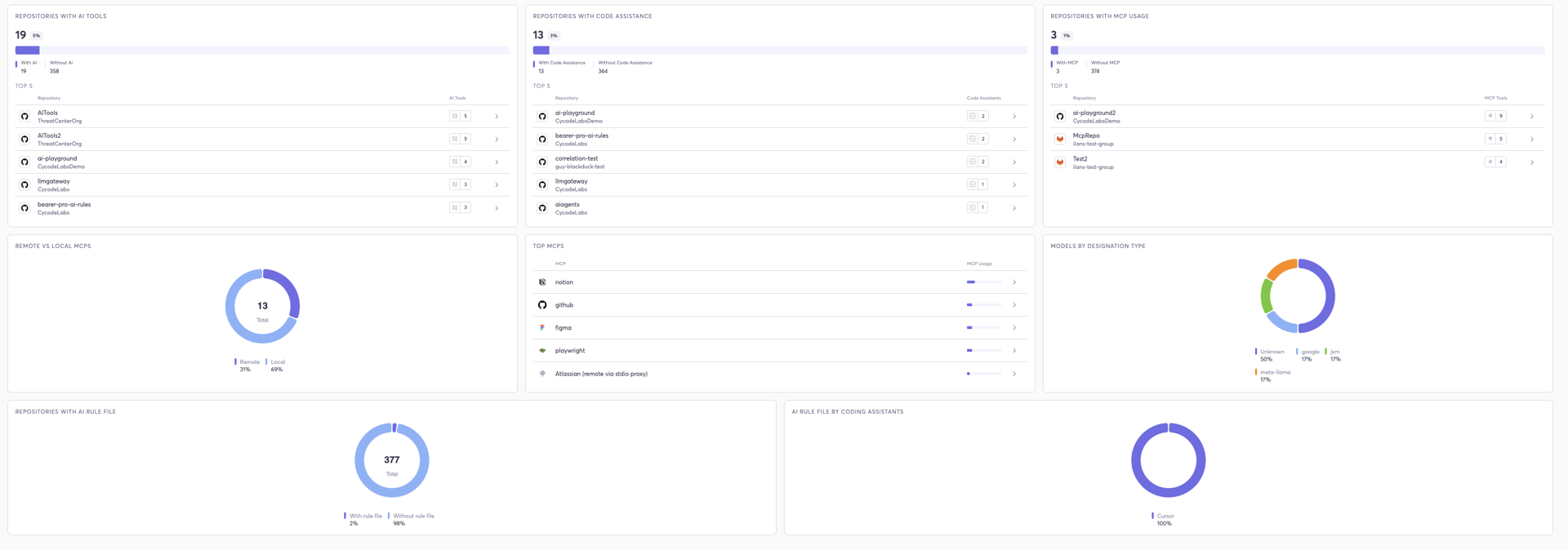The image size is (1568, 550).
Task: Select the bearer-pro-ai-rules row under Code Assistance
Action: click(581, 136)
